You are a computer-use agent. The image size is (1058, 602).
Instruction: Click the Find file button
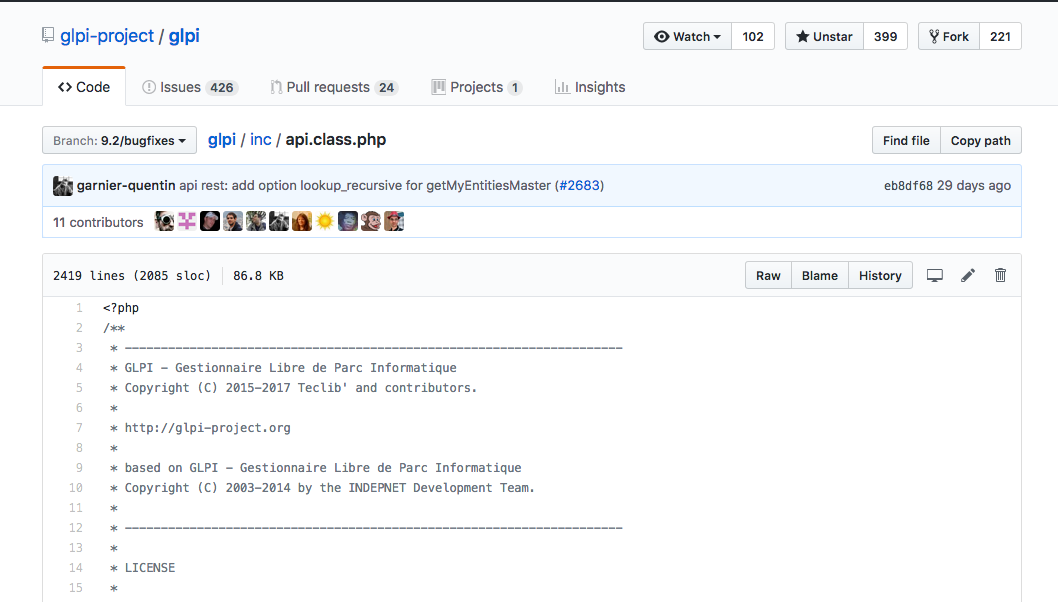906,140
